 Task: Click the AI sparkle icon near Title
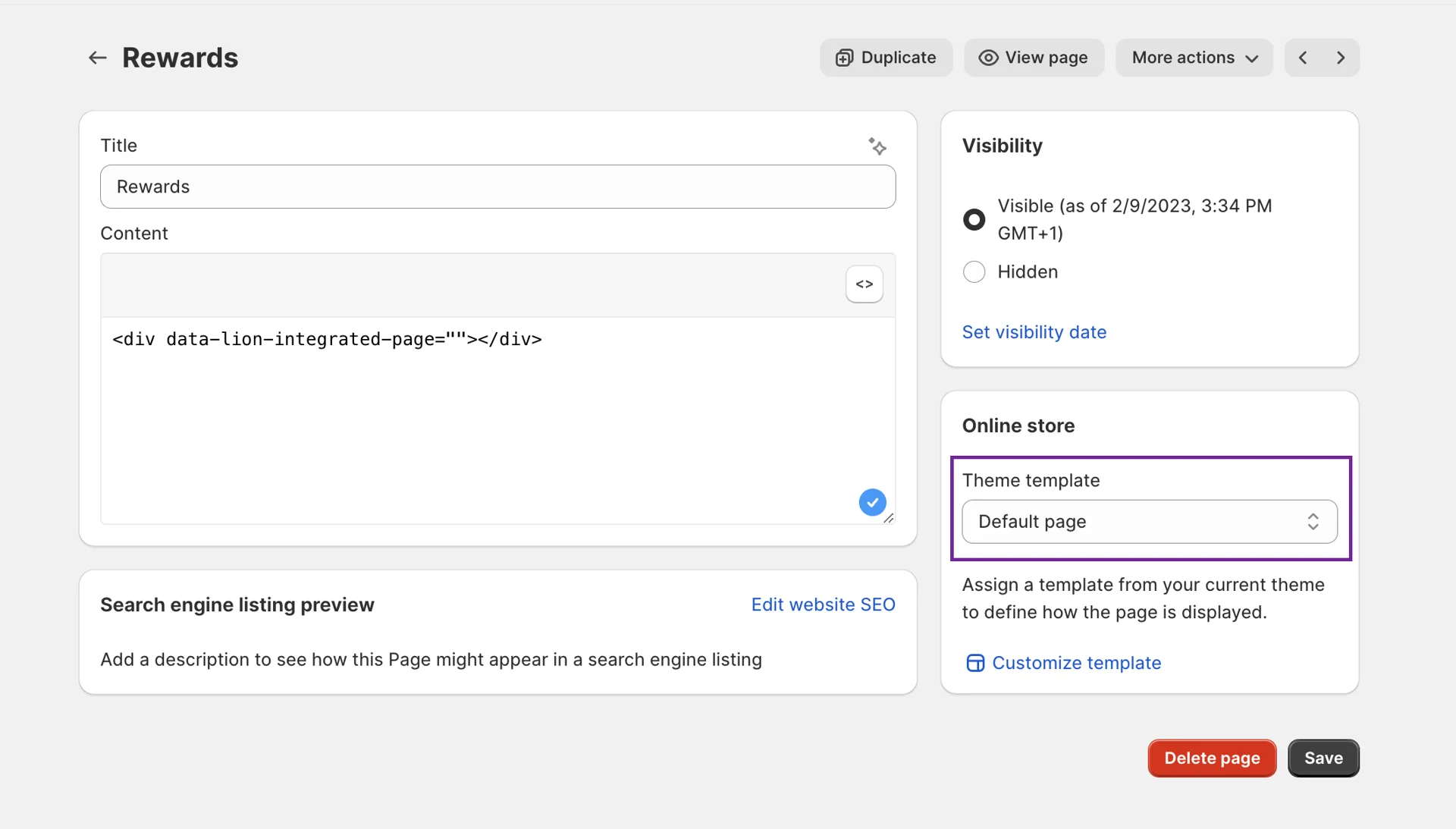[x=877, y=146]
